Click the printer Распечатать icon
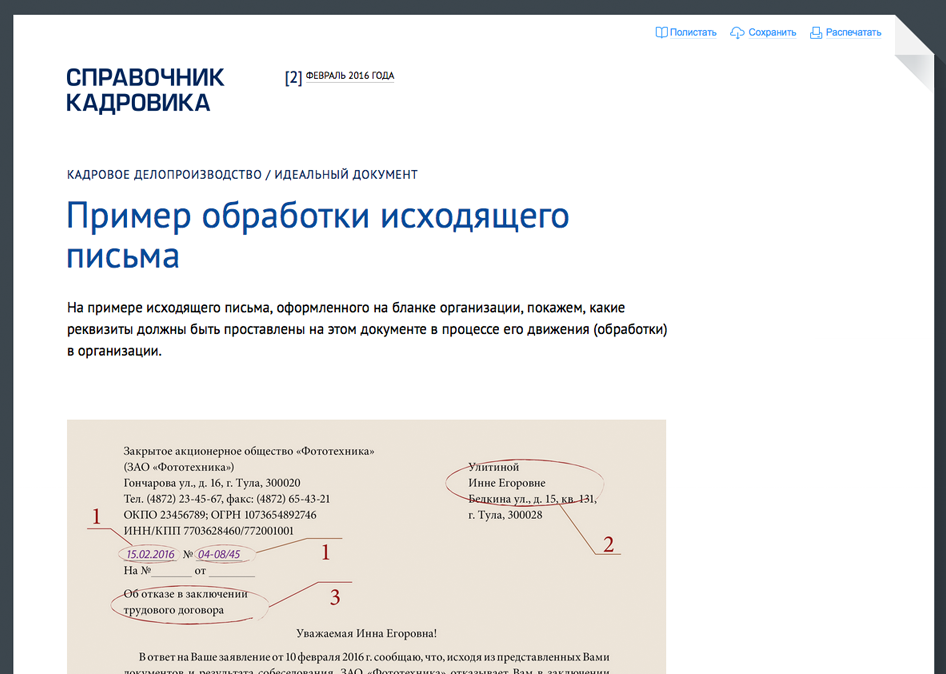The height and width of the screenshot is (674, 946). pos(816,33)
